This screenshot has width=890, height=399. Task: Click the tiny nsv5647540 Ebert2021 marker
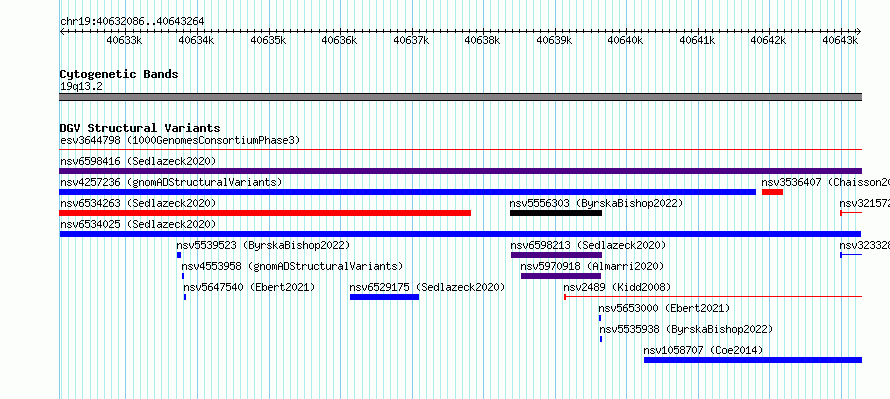coord(185,297)
